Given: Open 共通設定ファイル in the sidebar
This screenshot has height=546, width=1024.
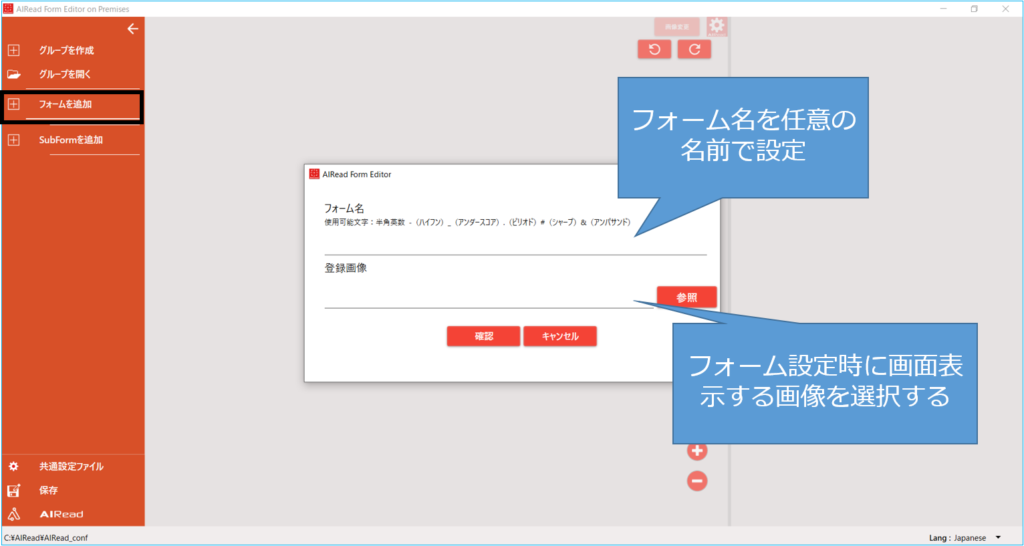Looking at the screenshot, I should 71,467.
